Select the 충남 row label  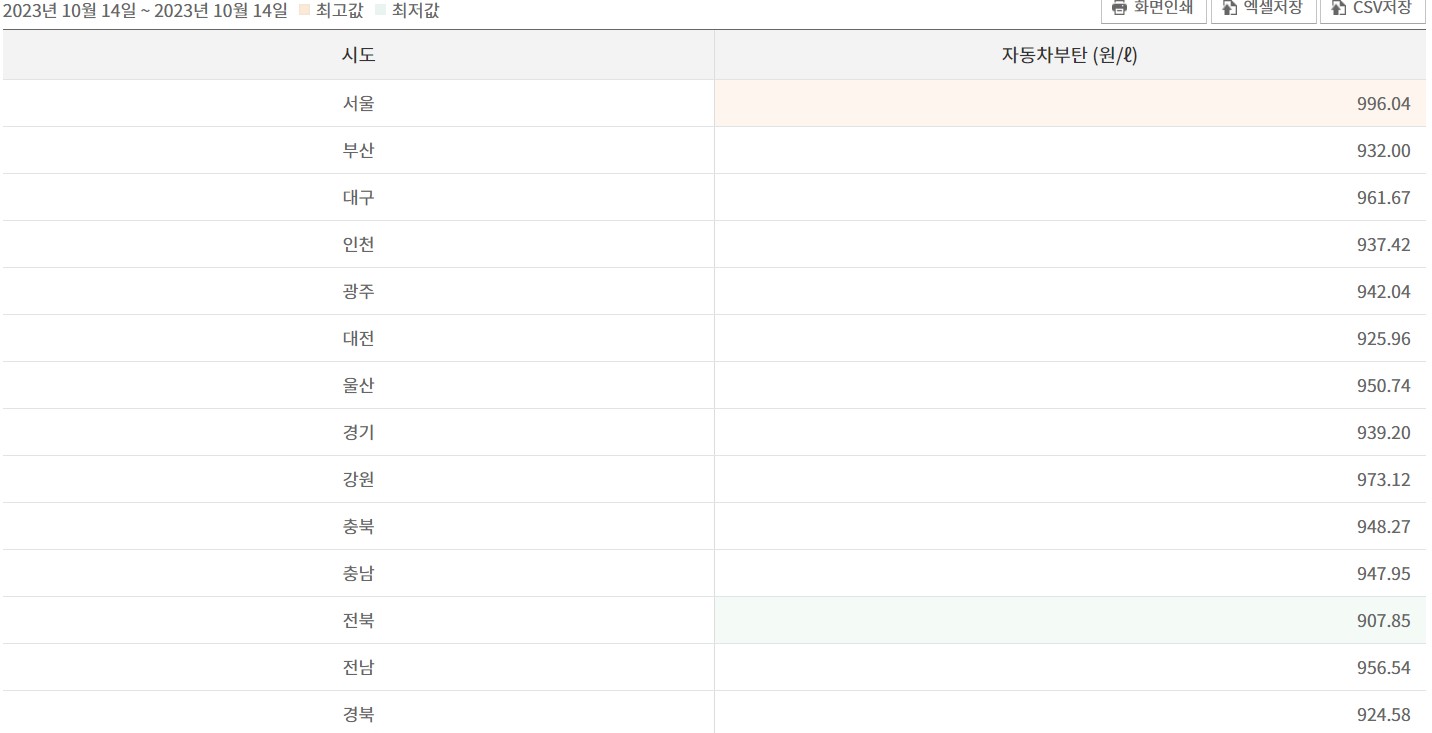pyautogui.click(x=358, y=573)
